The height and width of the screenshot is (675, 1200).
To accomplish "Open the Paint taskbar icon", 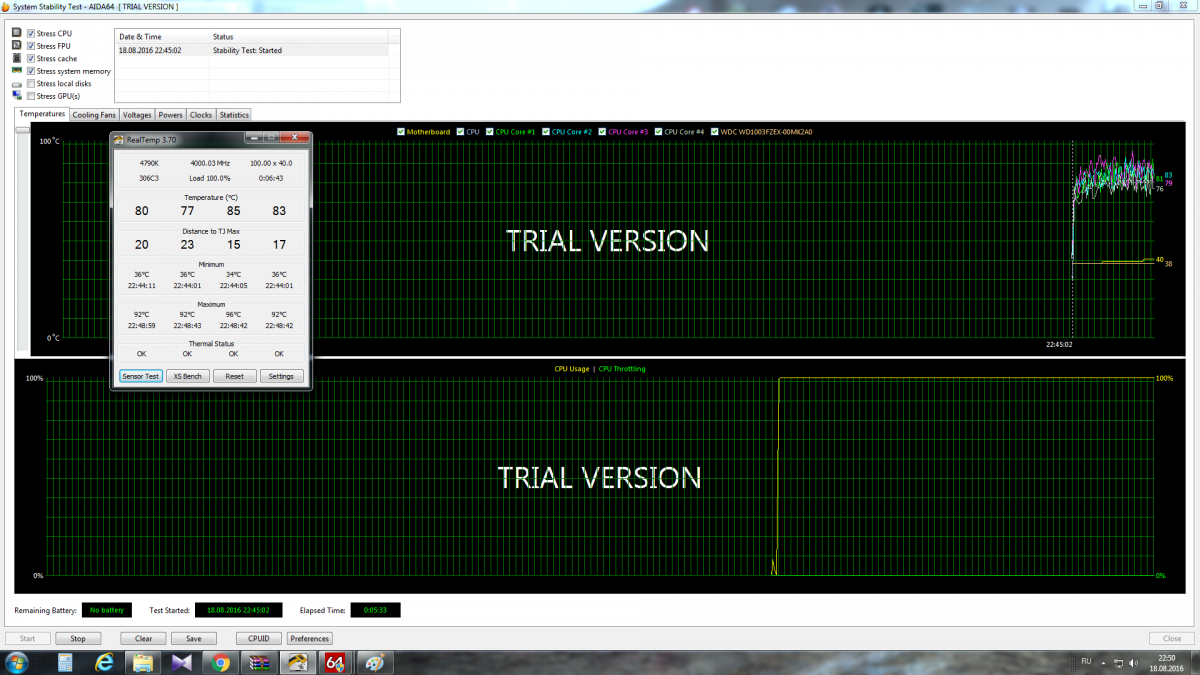I will click(x=373, y=663).
